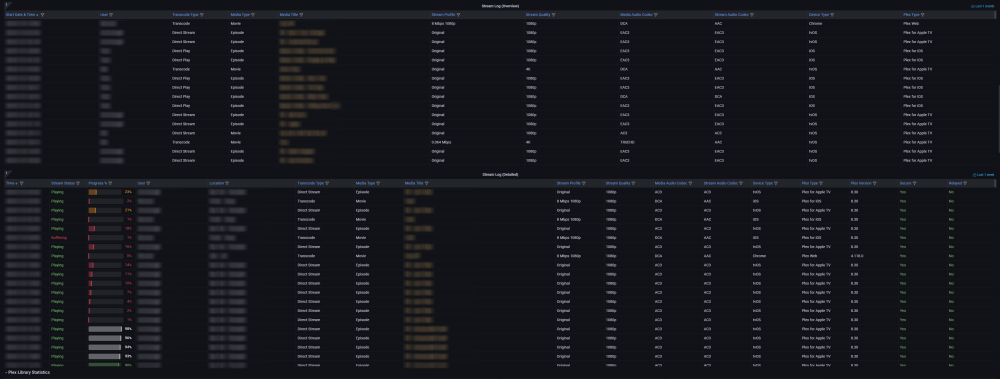Viewport: 1000px width, 379px height.
Task: Open Time column filter in Stream Log (Detailed)
Action: pos(22,183)
